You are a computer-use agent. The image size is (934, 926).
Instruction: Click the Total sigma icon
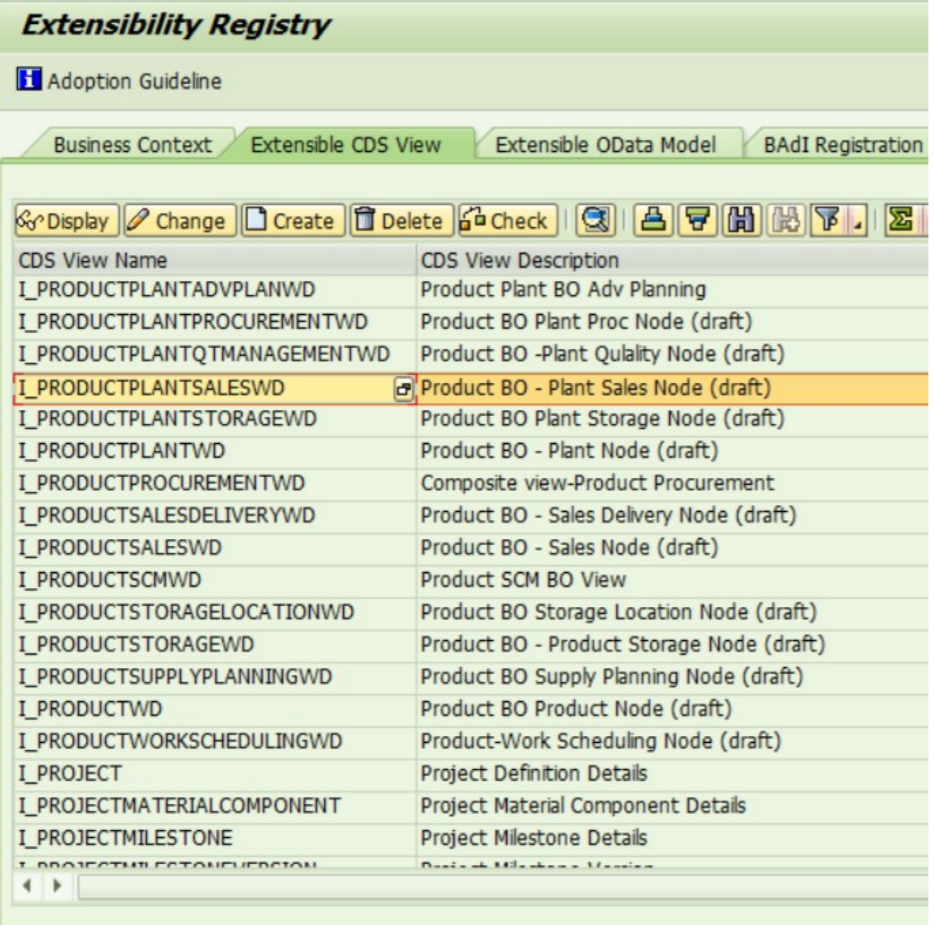pyautogui.click(x=901, y=220)
